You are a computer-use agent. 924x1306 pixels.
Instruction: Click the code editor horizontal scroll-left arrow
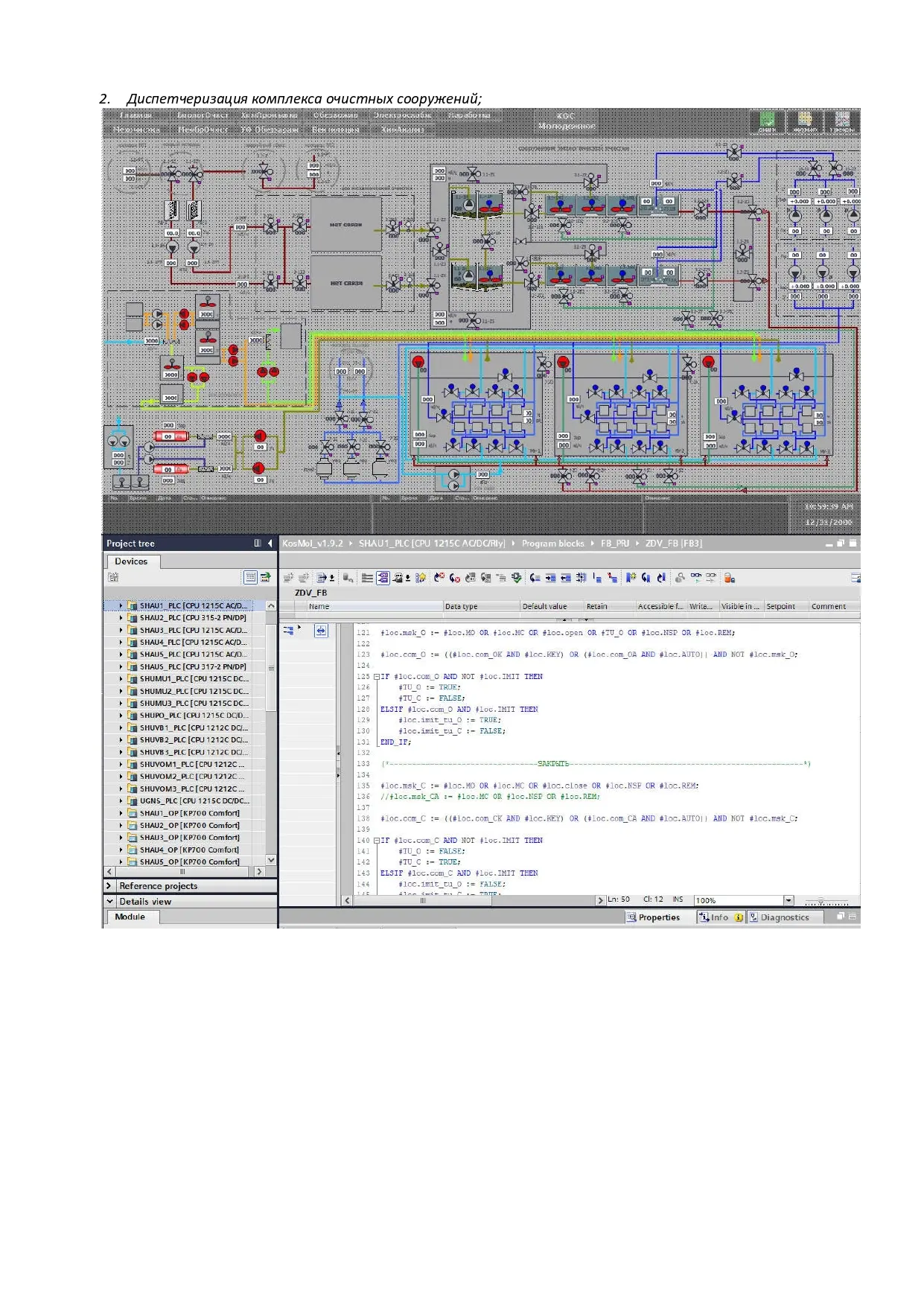pos(347,900)
